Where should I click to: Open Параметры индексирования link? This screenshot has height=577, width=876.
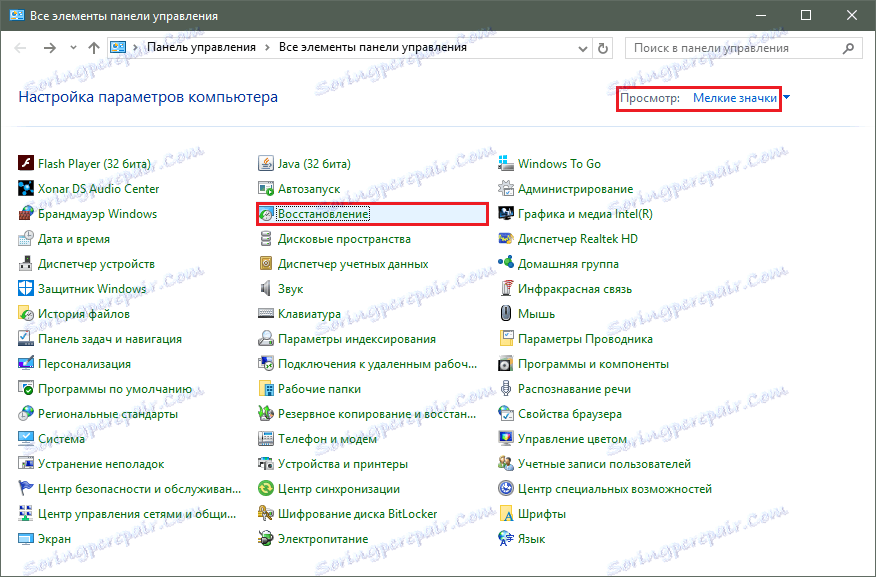coord(357,339)
